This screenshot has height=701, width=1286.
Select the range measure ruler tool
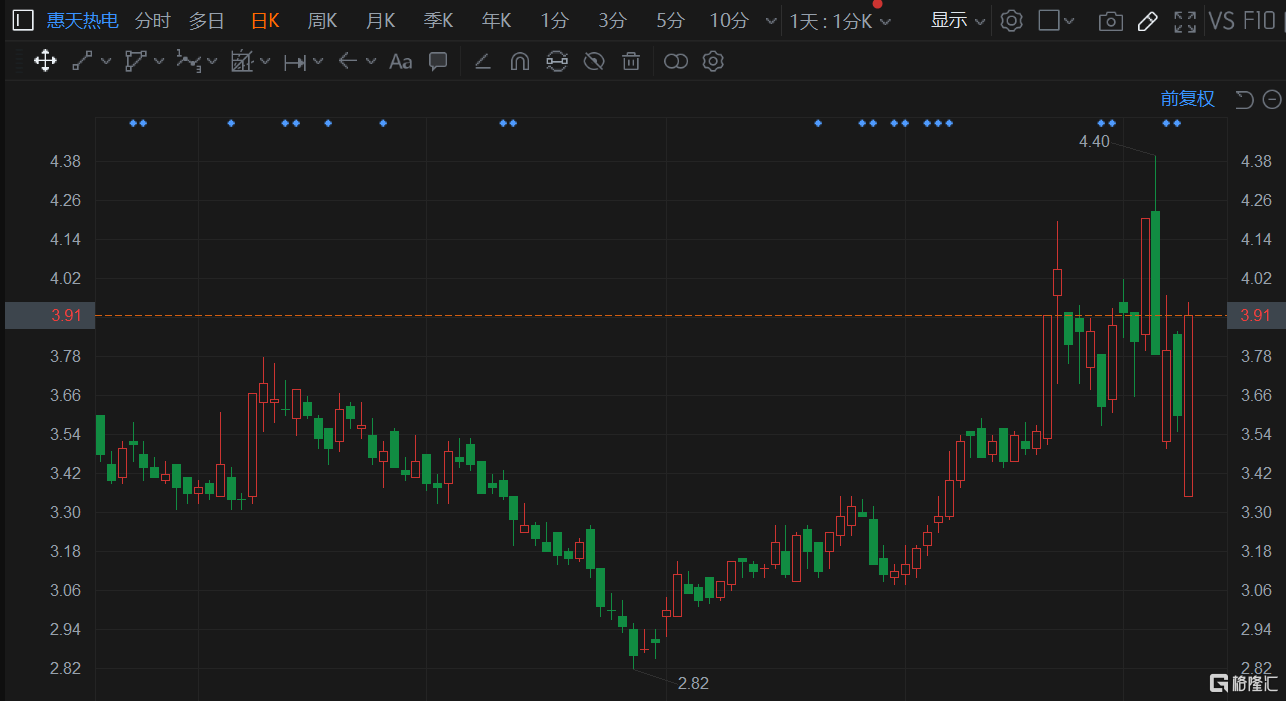(295, 62)
